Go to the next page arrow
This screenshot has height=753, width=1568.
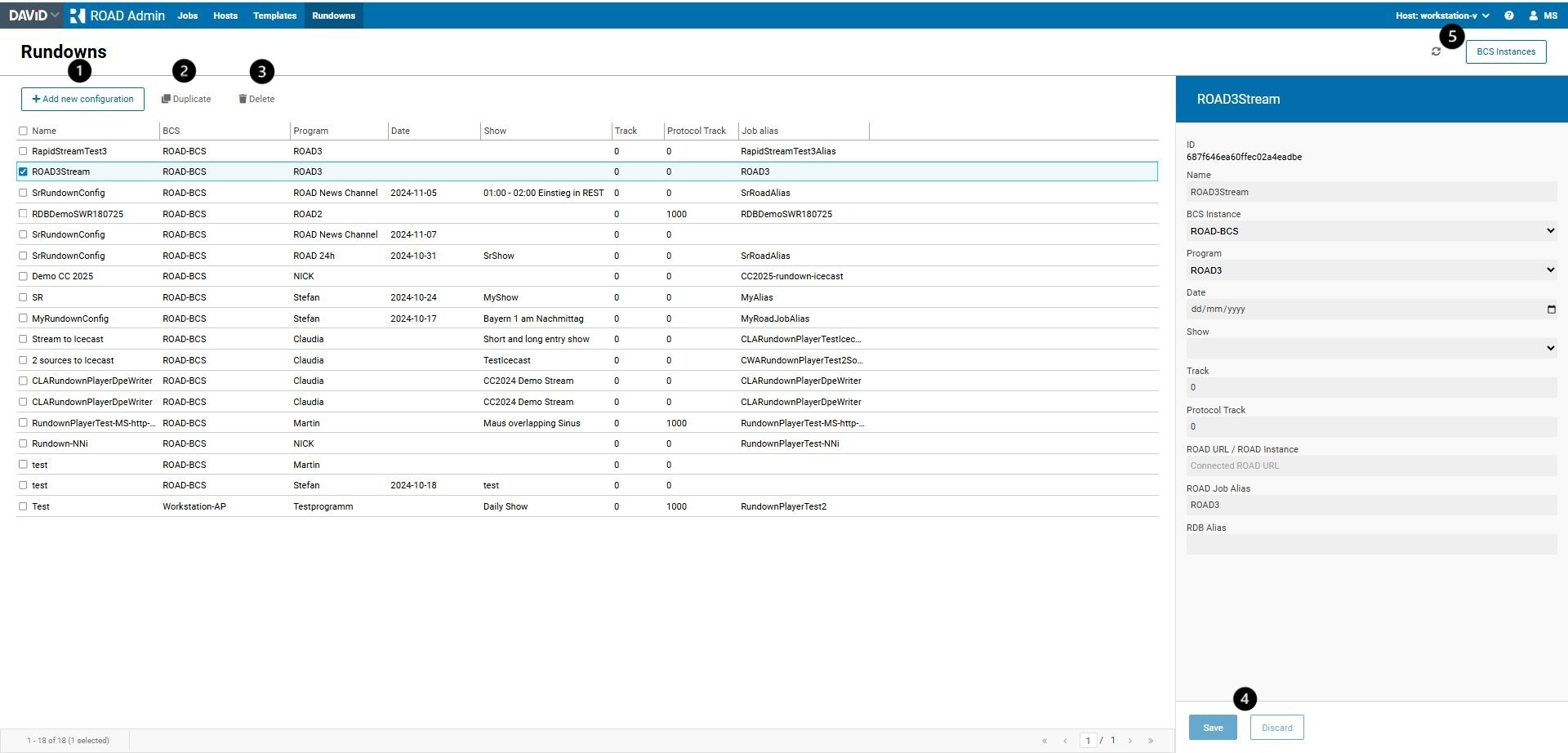pyautogui.click(x=1130, y=741)
